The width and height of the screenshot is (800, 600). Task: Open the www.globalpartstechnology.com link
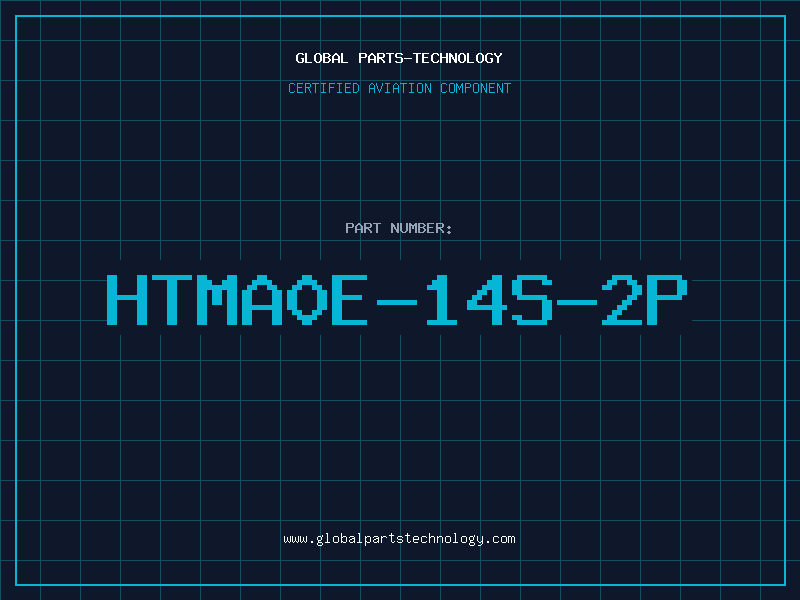[x=399, y=539]
